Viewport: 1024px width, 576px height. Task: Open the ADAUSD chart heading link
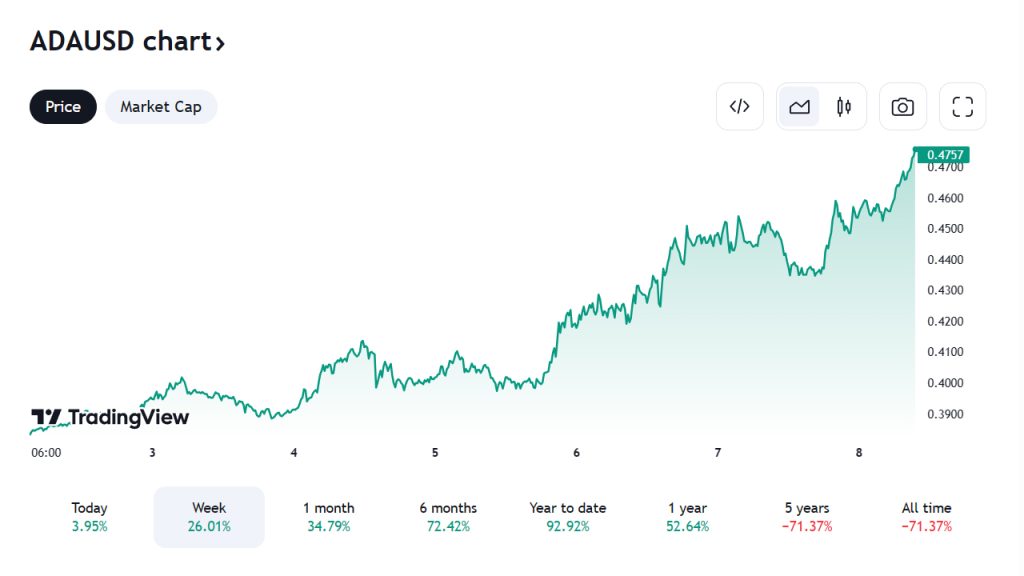pyautogui.click(x=120, y=42)
